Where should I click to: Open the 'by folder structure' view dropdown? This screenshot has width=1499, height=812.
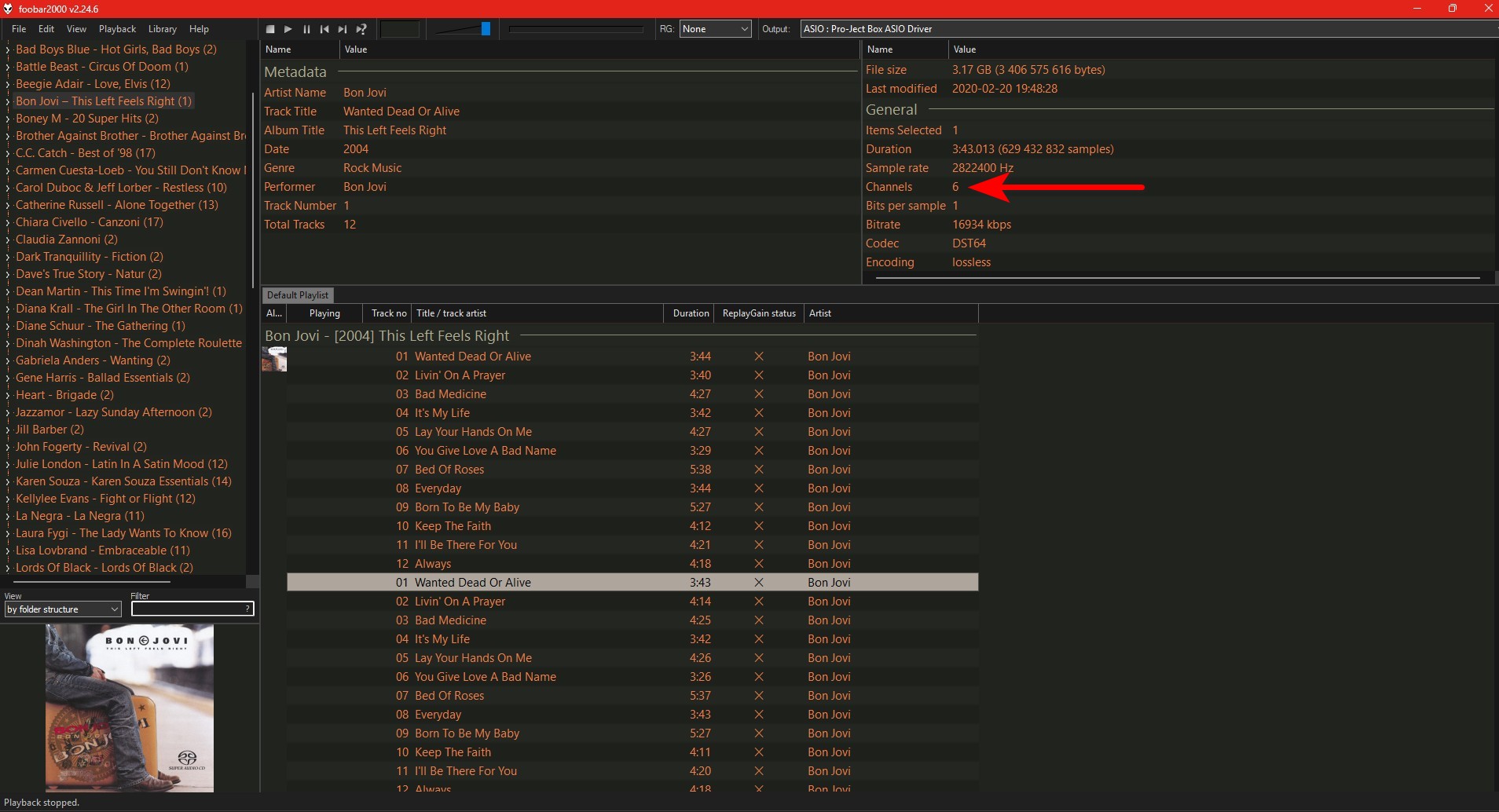[63, 609]
